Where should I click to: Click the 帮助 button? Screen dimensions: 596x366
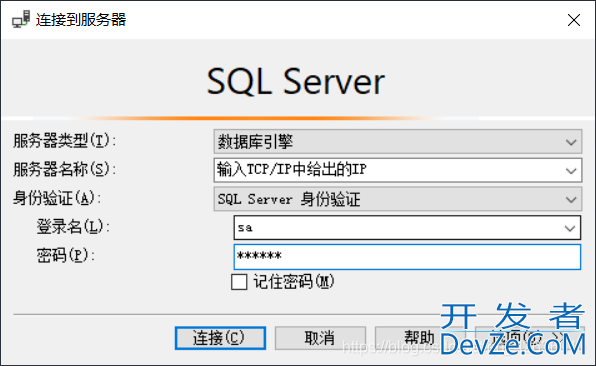pyautogui.click(x=420, y=338)
